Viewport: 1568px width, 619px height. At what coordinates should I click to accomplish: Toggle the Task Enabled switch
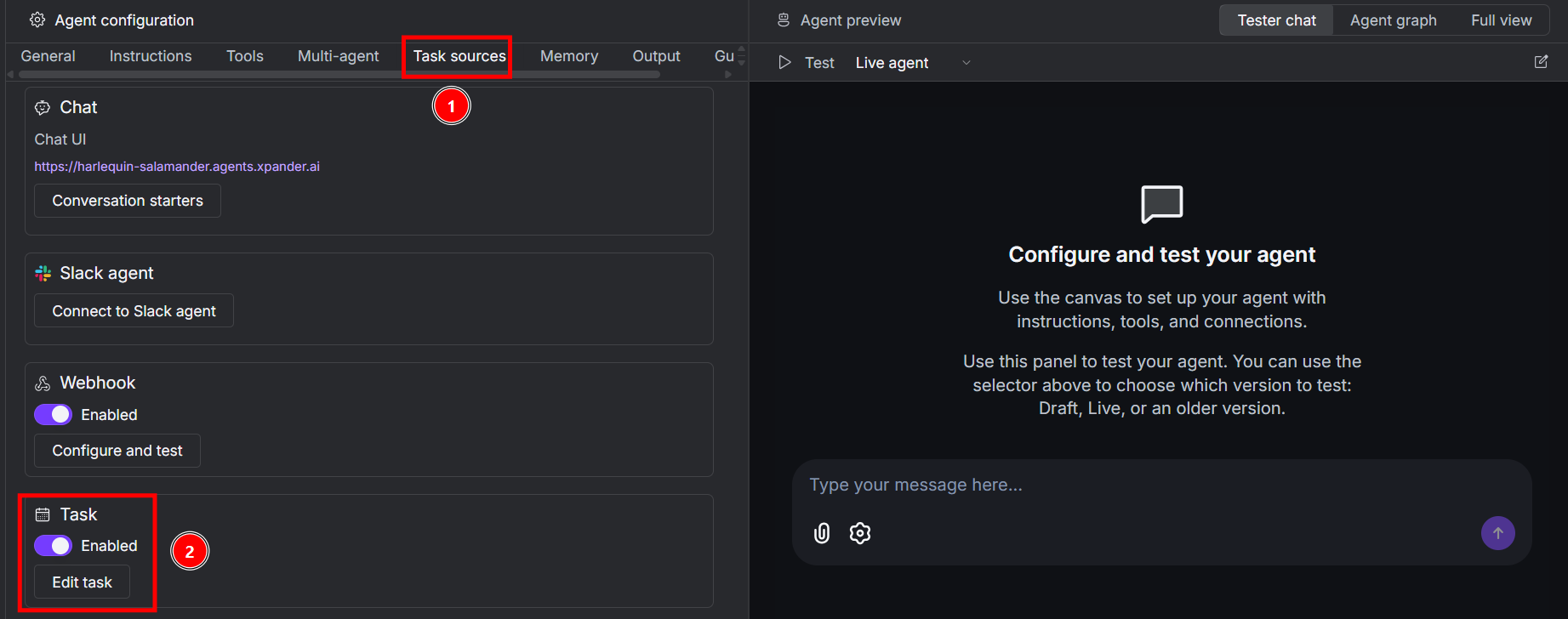coord(53,545)
